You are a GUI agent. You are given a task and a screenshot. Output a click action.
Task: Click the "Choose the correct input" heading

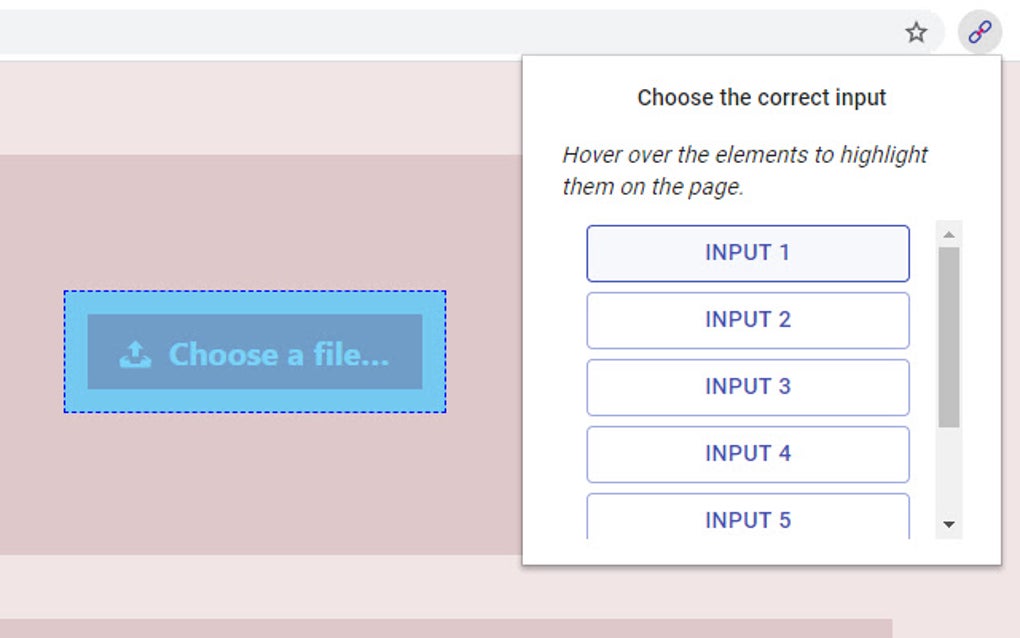[761, 98]
